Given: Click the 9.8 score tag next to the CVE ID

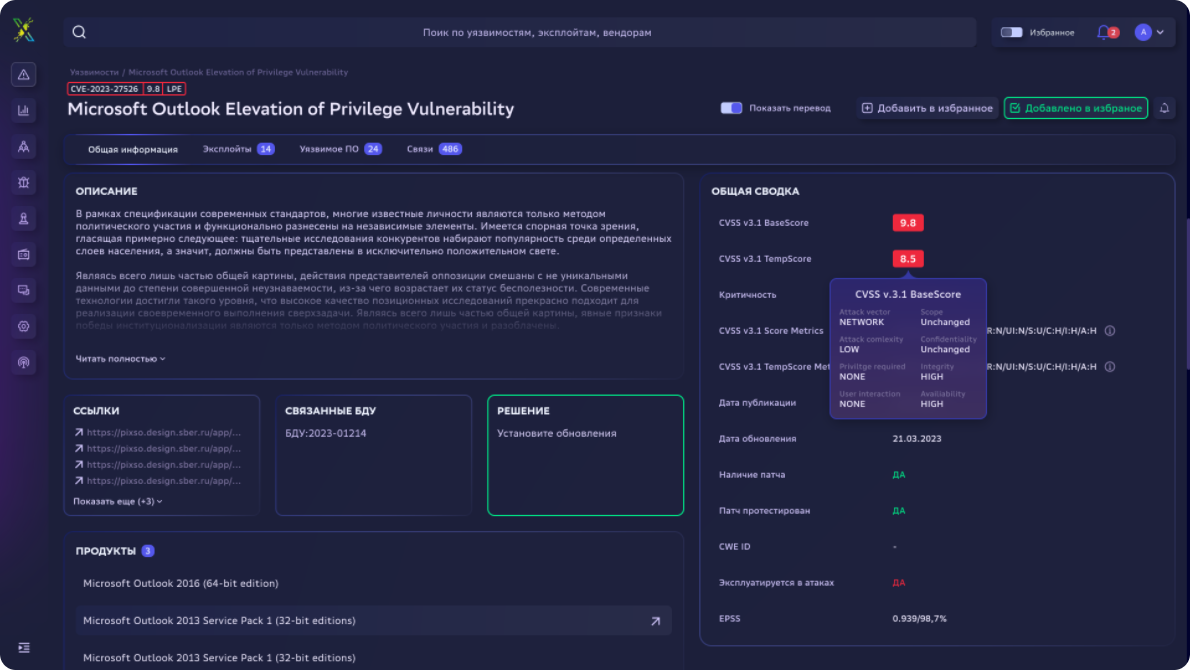Looking at the screenshot, I should pos(153,89).
